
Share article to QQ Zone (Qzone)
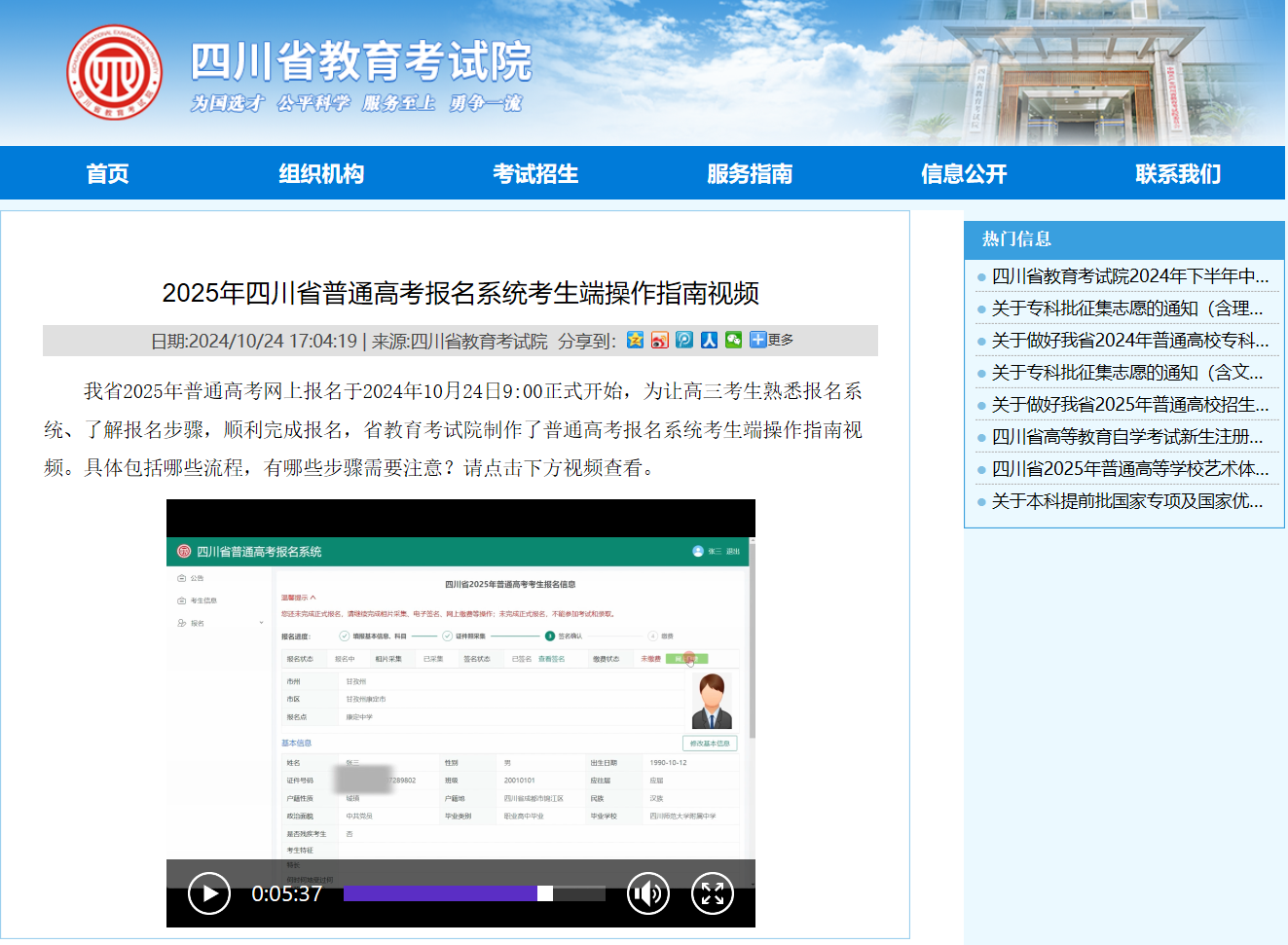click(x=635, y=340)
